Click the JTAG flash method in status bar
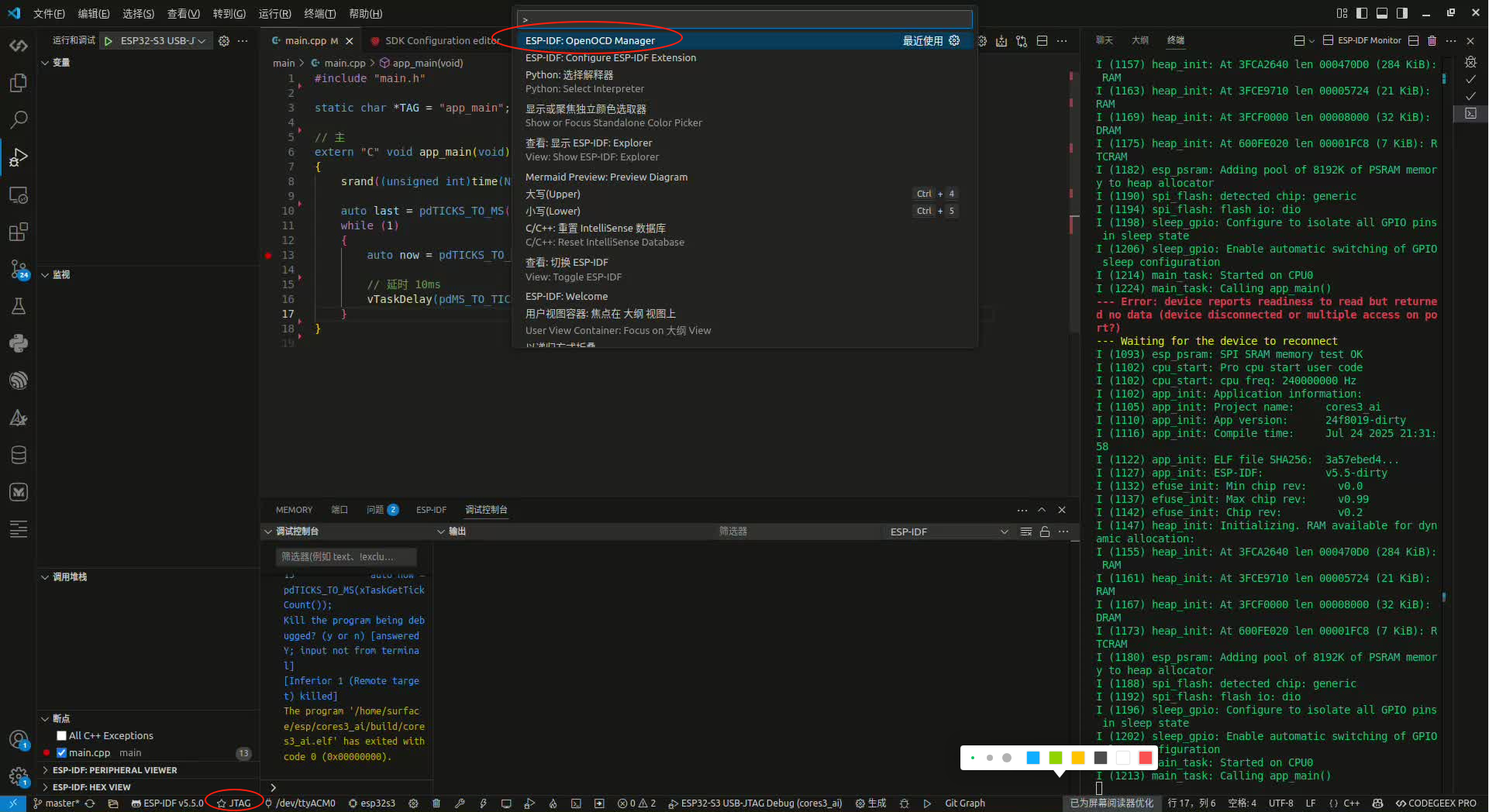The height and width of the screenshot is (812, 1489). coord(234,803)
